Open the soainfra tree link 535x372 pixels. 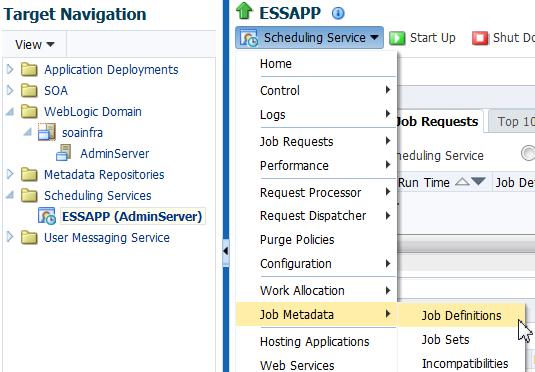click(x=82, y=133)
